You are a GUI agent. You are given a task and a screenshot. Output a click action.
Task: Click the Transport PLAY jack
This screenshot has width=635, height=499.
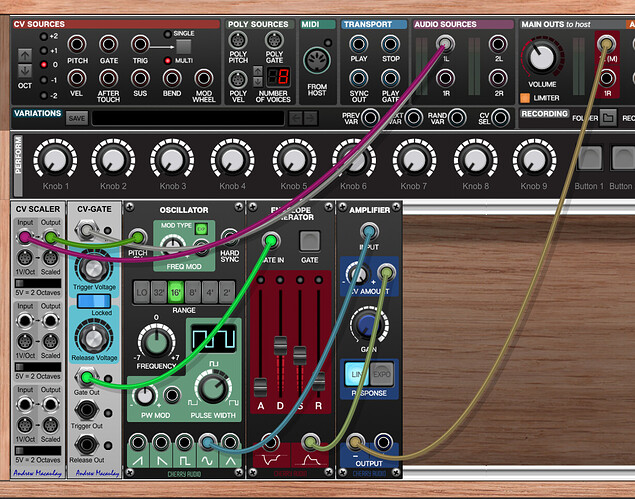[359, 44]
